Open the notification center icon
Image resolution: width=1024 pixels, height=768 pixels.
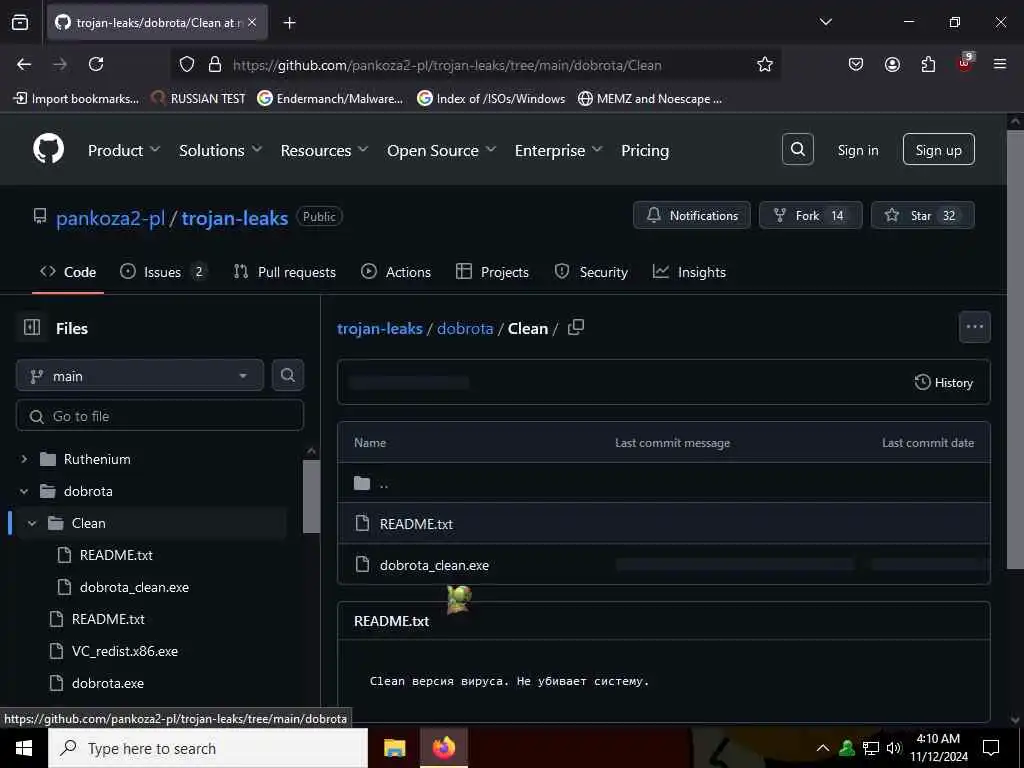coord(991,748)
